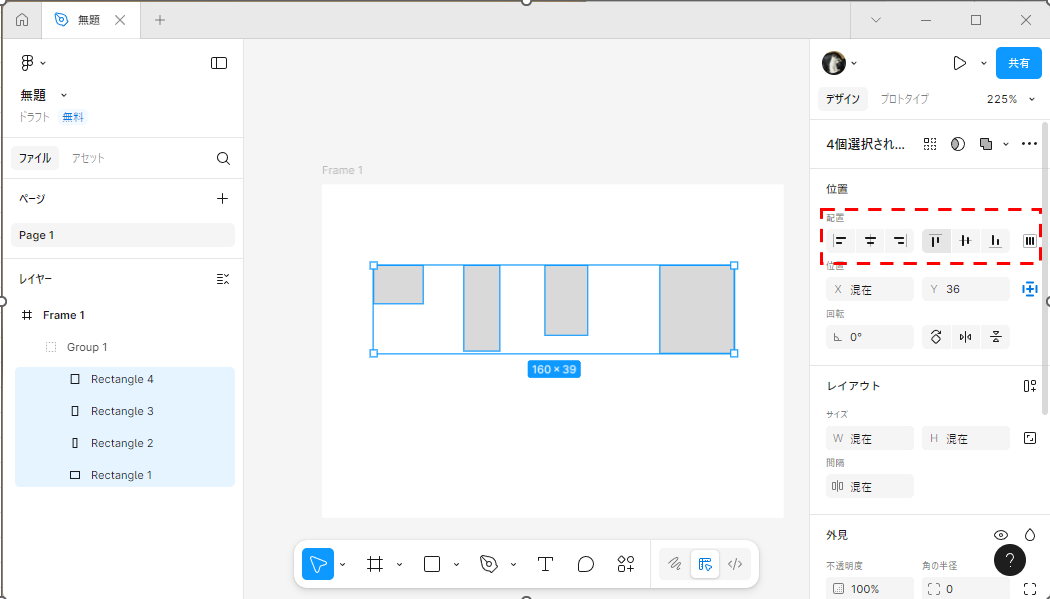Open dropdown next to Figma logo
Screen dimensions: 1050x599
43,63
